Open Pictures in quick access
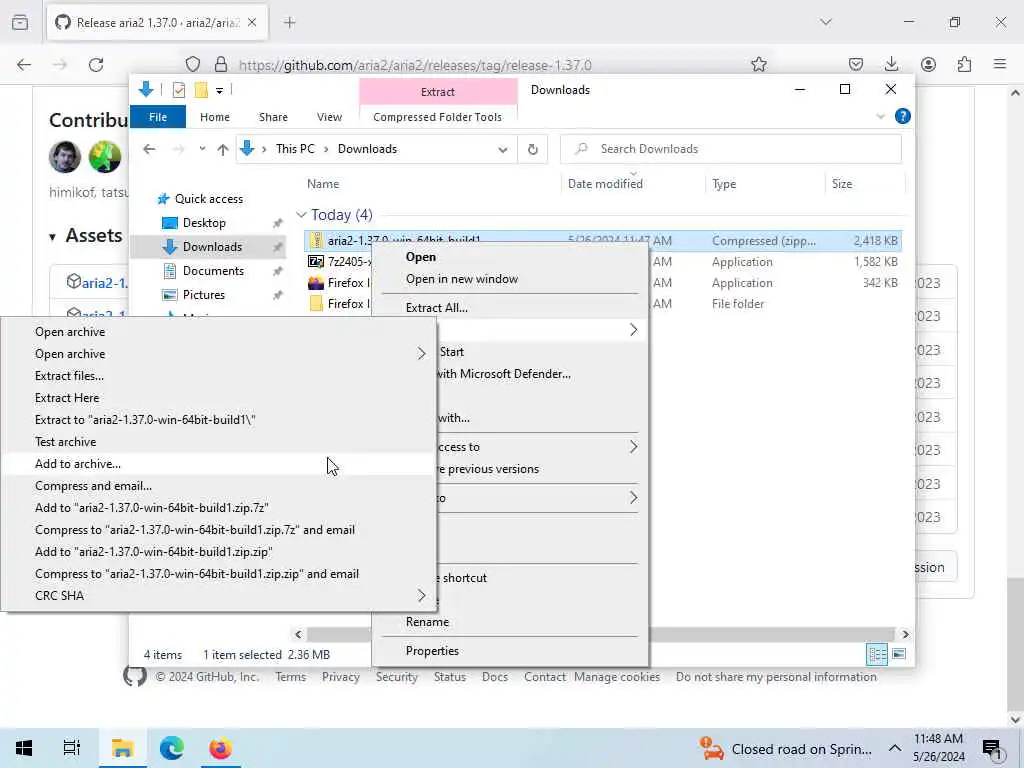This screenshot has width=1024, height=768. [x=204, y=295]
